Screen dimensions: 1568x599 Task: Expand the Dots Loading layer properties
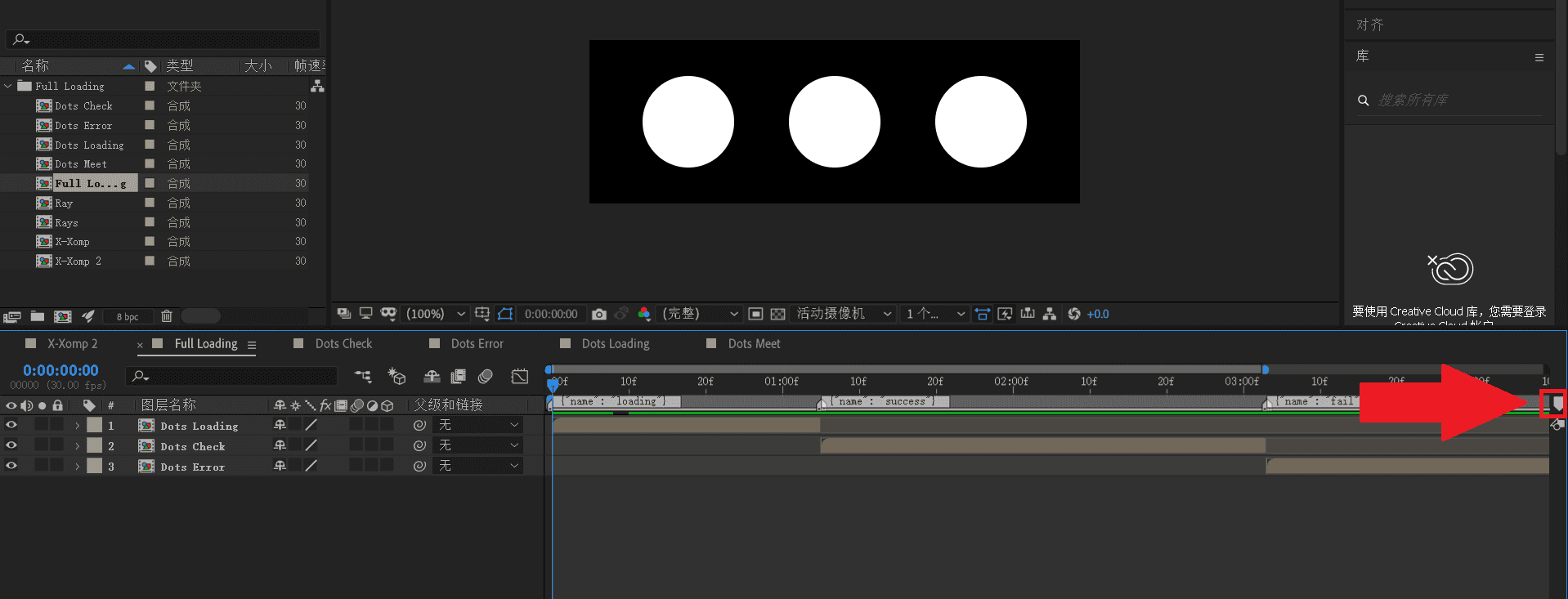point(78,426)
